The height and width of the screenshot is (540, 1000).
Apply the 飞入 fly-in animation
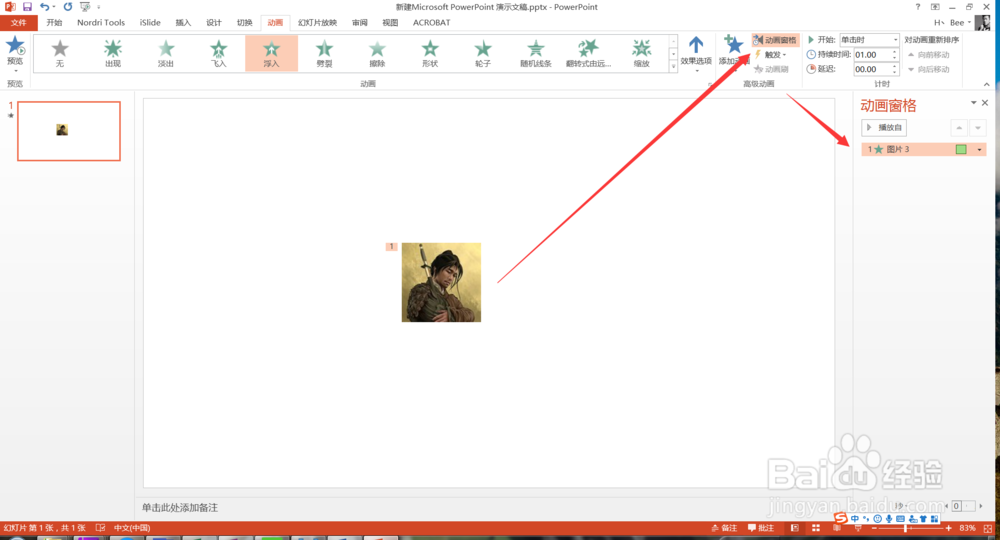pyautogui.click(x=219, y=53)
